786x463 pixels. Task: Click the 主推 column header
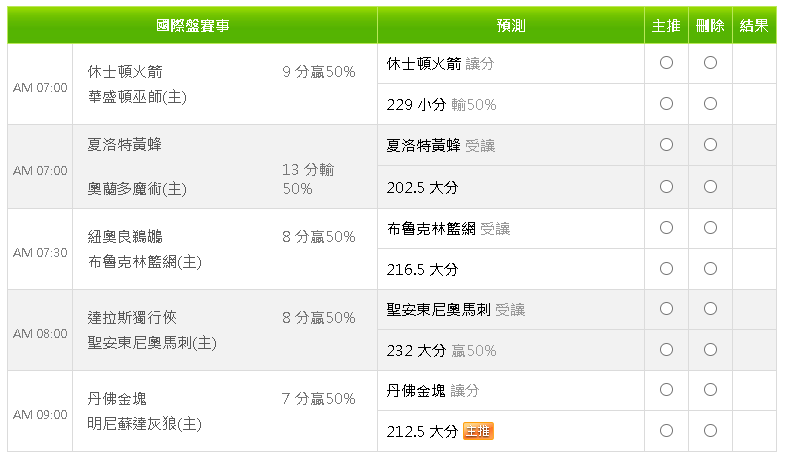666,26
